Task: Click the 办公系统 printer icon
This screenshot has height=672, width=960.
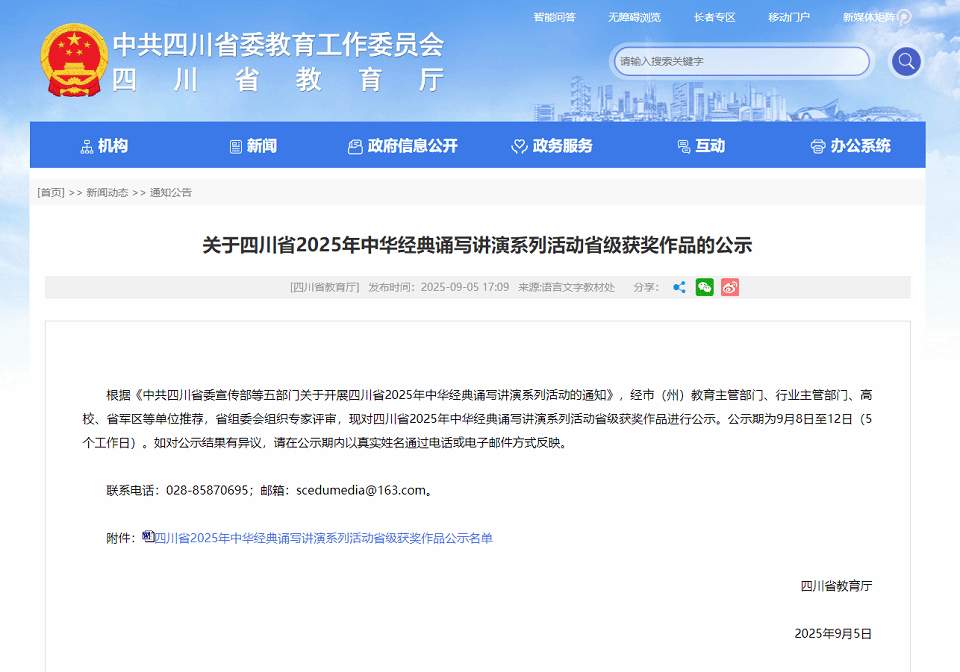Action: tap(818, 146)
